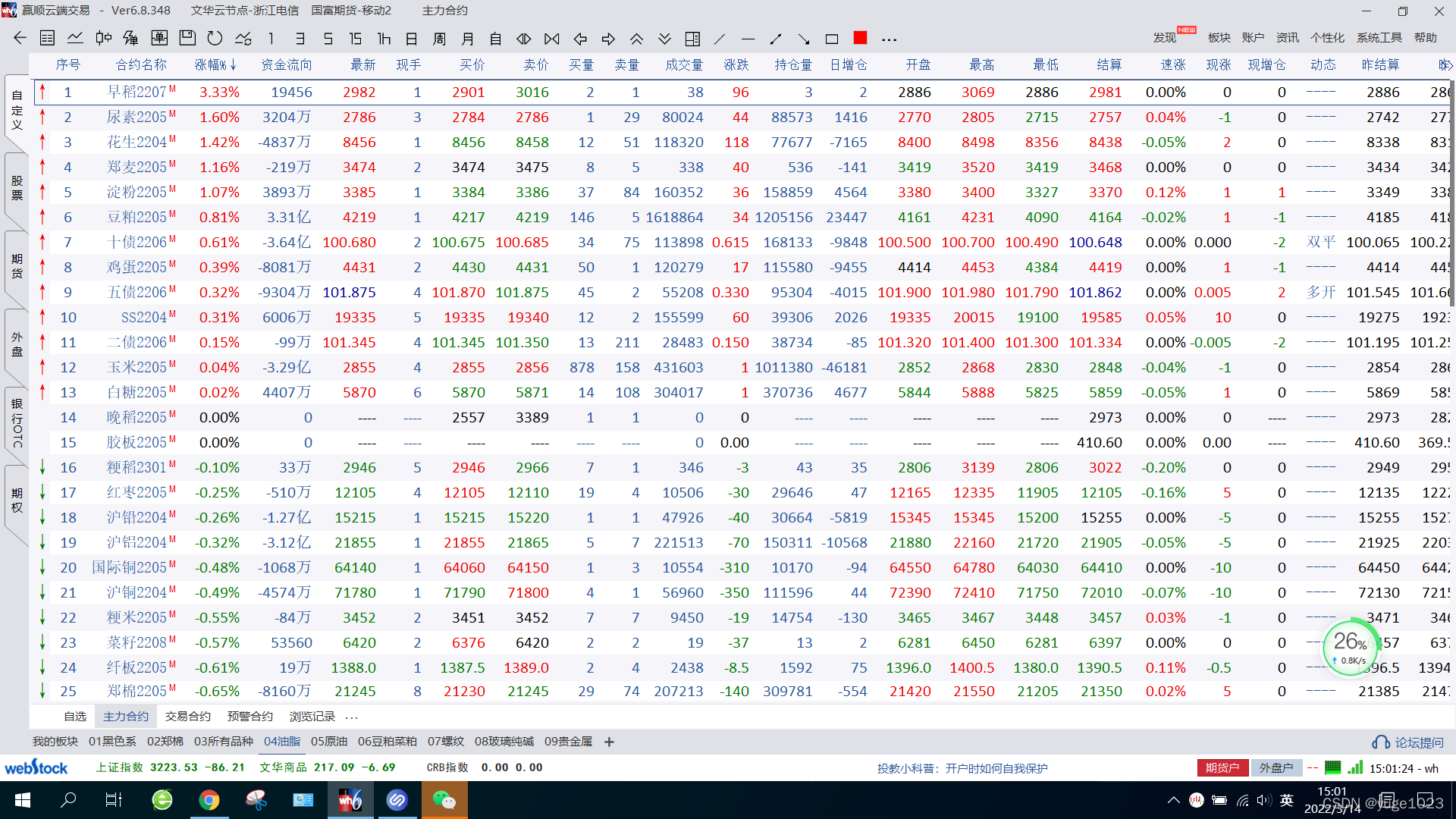Viewport: 1456px width, 819px height.
Task: Click the save (floppy disk) icon
Action: pyautogui.click(x=187, y=38)
